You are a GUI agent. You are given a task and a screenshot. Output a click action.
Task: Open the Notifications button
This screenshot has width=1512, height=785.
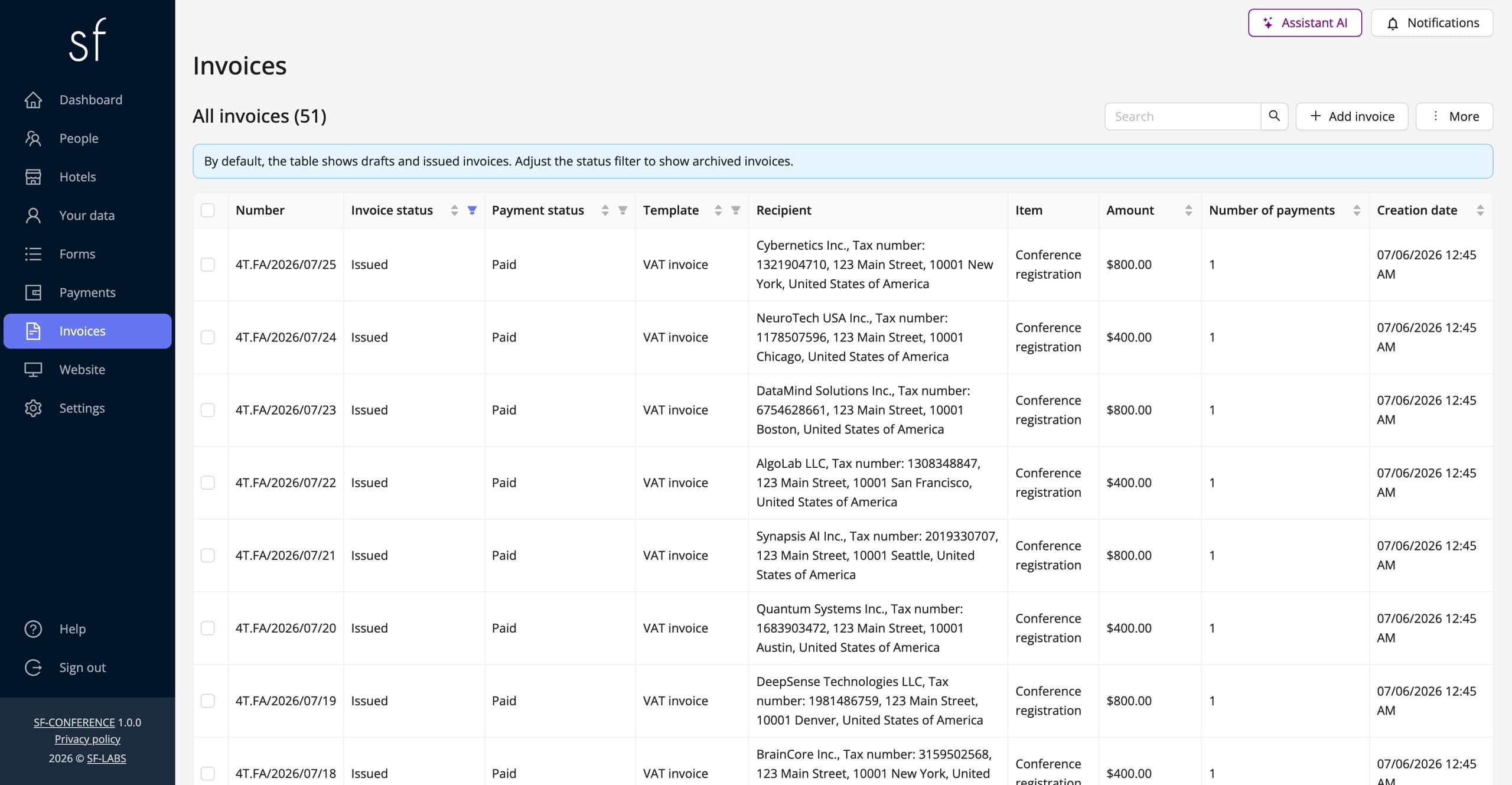click(1432, 23)
